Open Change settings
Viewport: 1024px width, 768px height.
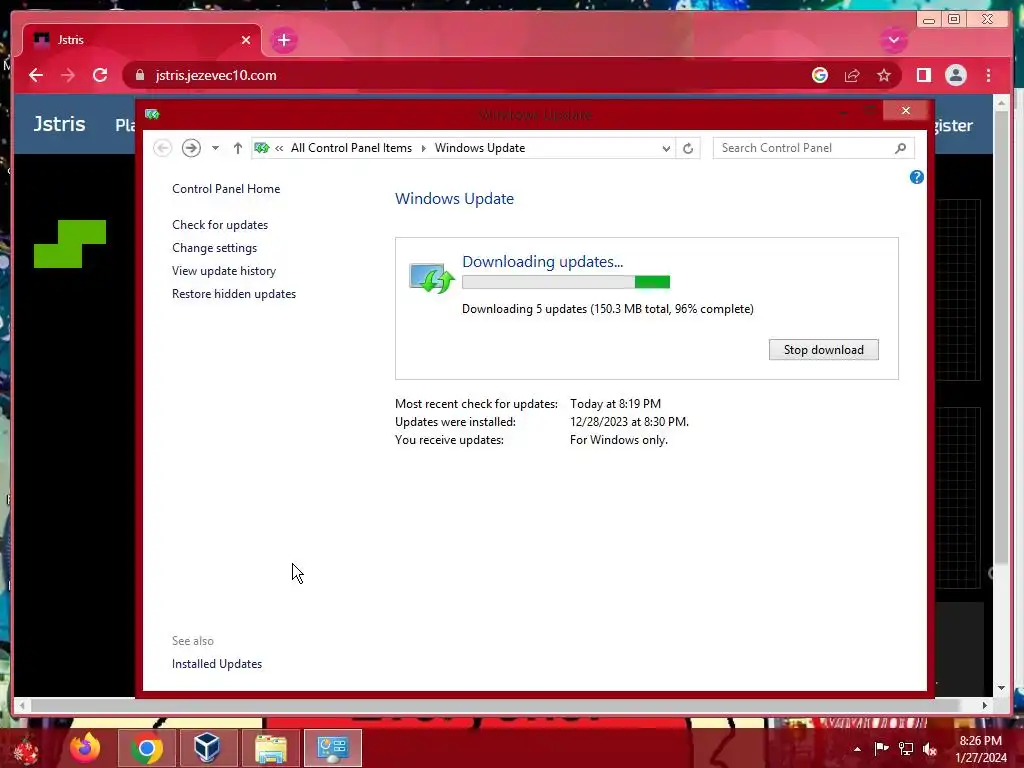click(x=215, y=248)
